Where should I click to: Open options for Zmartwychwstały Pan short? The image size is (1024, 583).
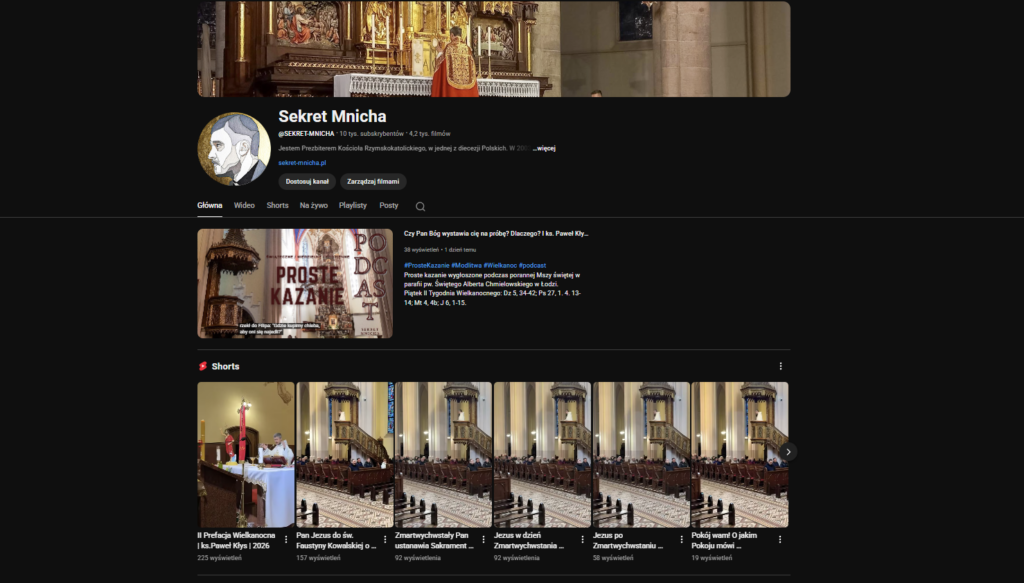(x=484, y=539)
